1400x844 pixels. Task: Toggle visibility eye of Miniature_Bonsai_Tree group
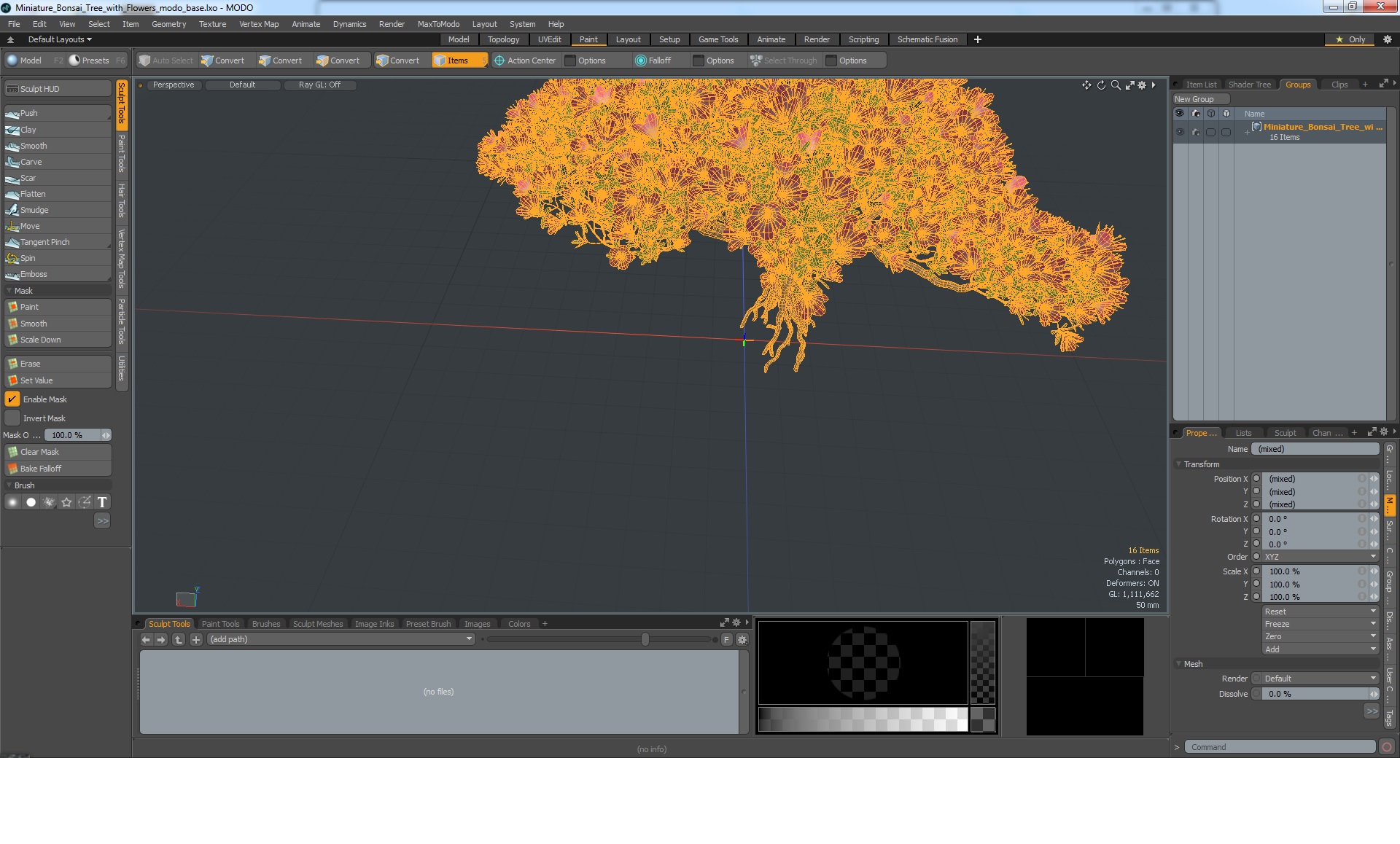pos(1179,132)
